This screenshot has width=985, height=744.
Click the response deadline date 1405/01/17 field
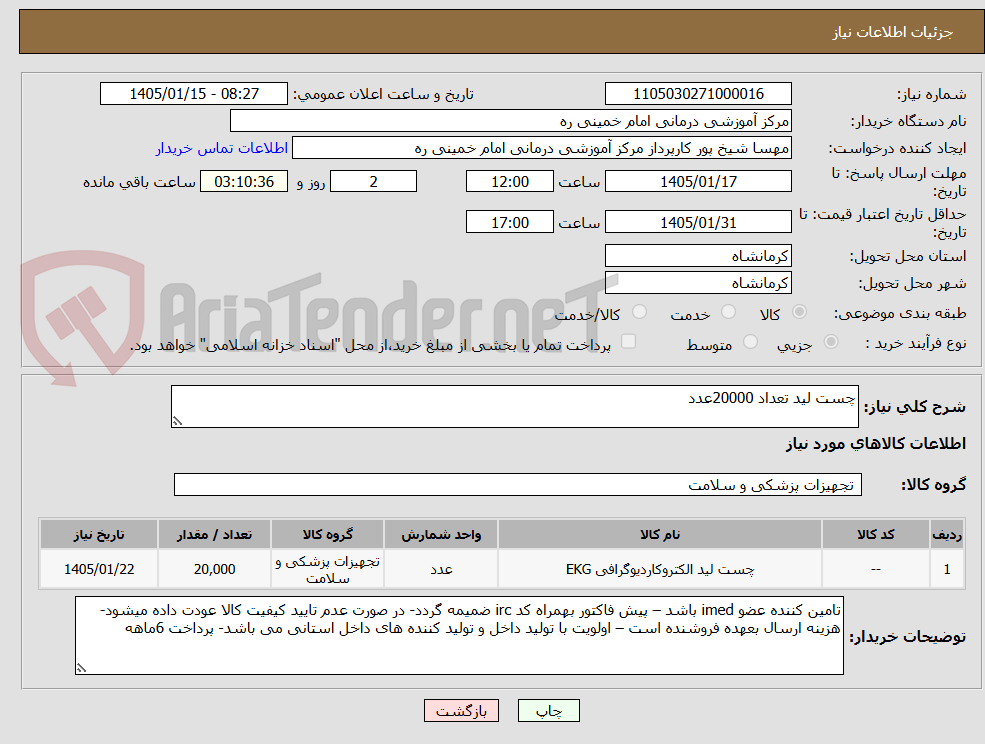(x=698, y=182)
